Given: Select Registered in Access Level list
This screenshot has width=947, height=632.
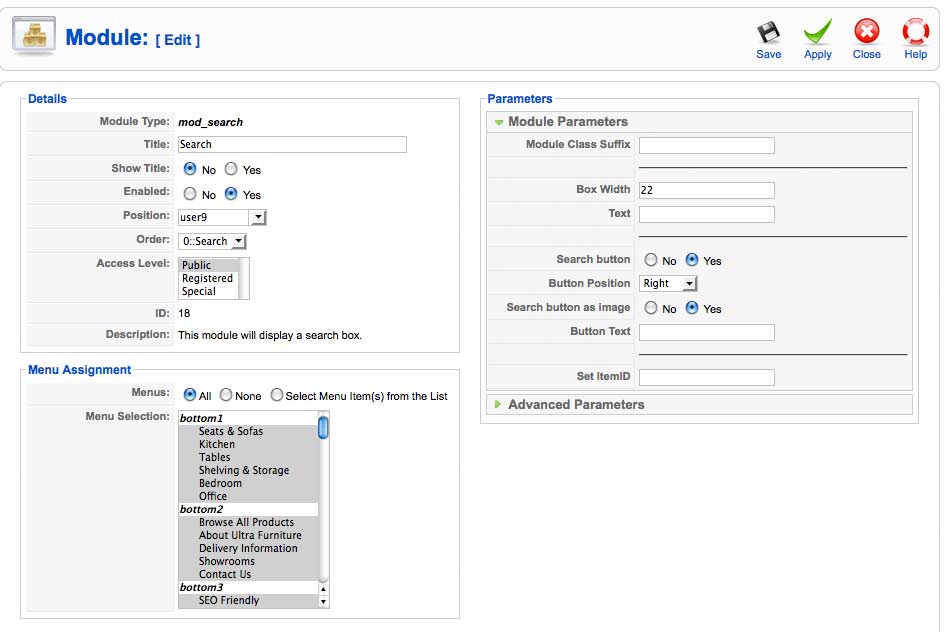Looking at the screenshot, I should (x=207, y=279).
